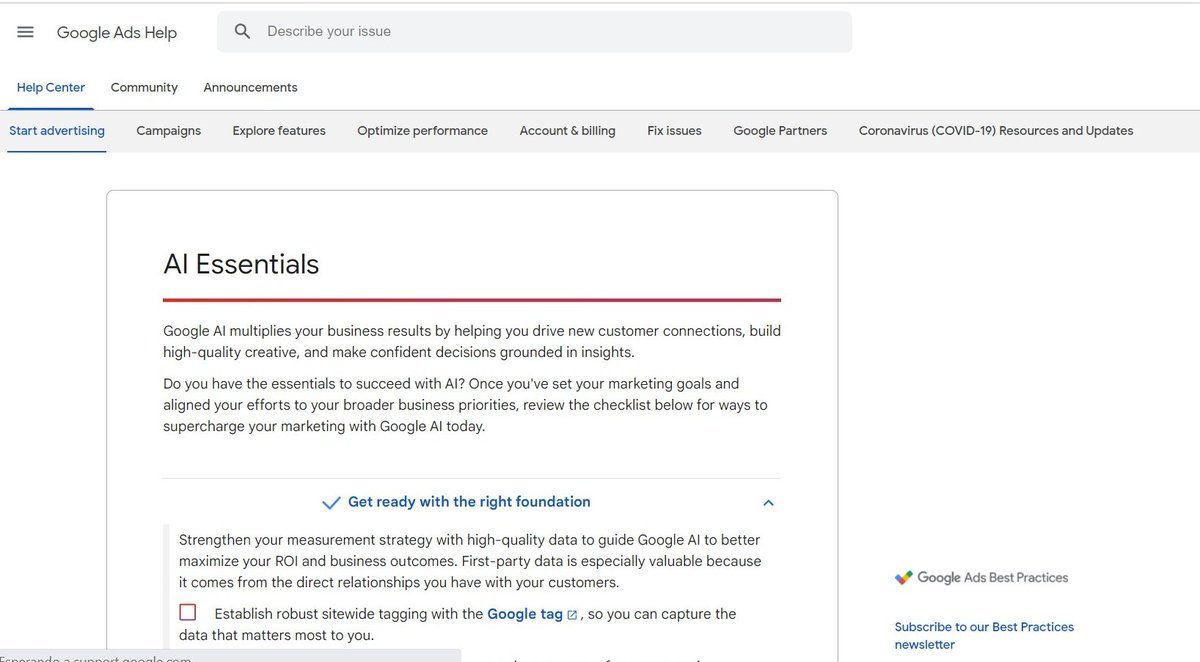Open the Campaigns section
The image size is (1200, 662).
click(168, 130)
